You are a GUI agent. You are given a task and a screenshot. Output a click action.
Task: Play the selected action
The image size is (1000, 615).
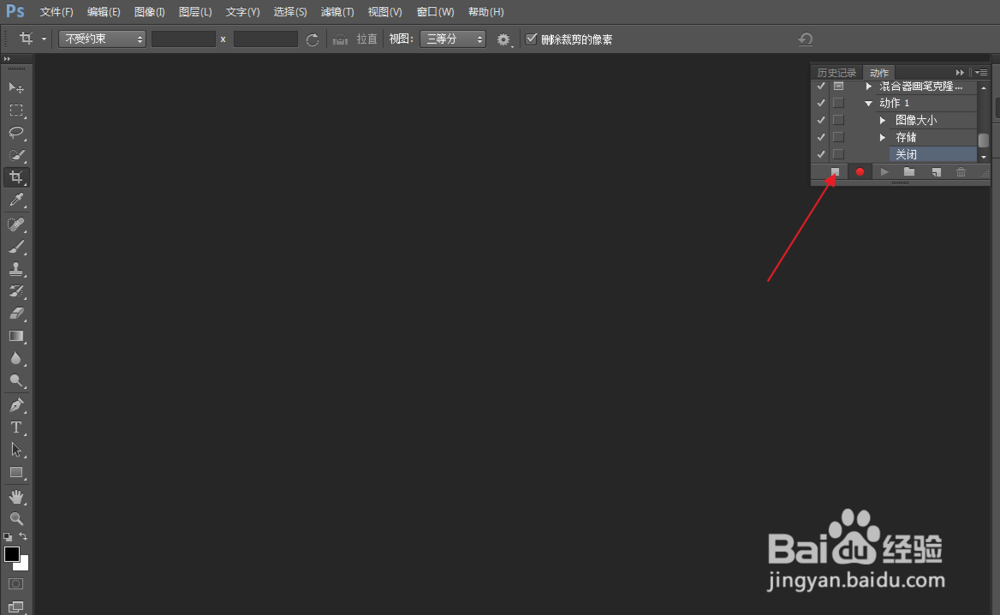884,172
